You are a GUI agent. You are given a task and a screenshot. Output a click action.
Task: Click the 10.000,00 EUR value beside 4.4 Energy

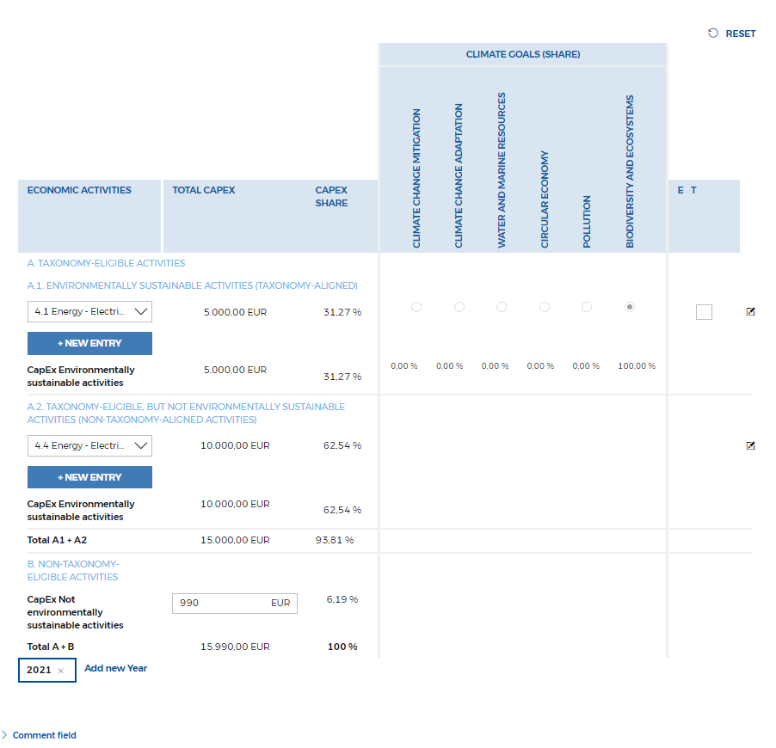[235, 446]
